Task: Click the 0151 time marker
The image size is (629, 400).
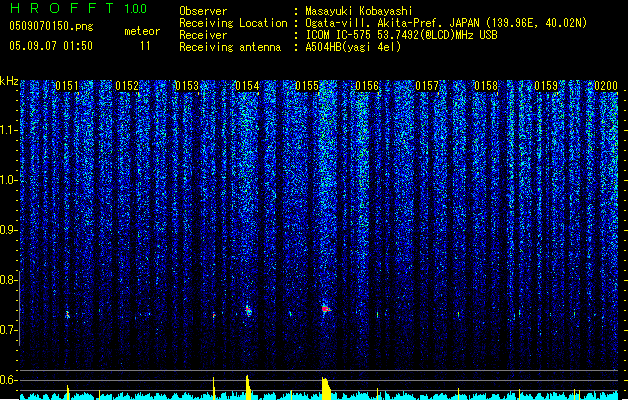Action: click(67, 86)
